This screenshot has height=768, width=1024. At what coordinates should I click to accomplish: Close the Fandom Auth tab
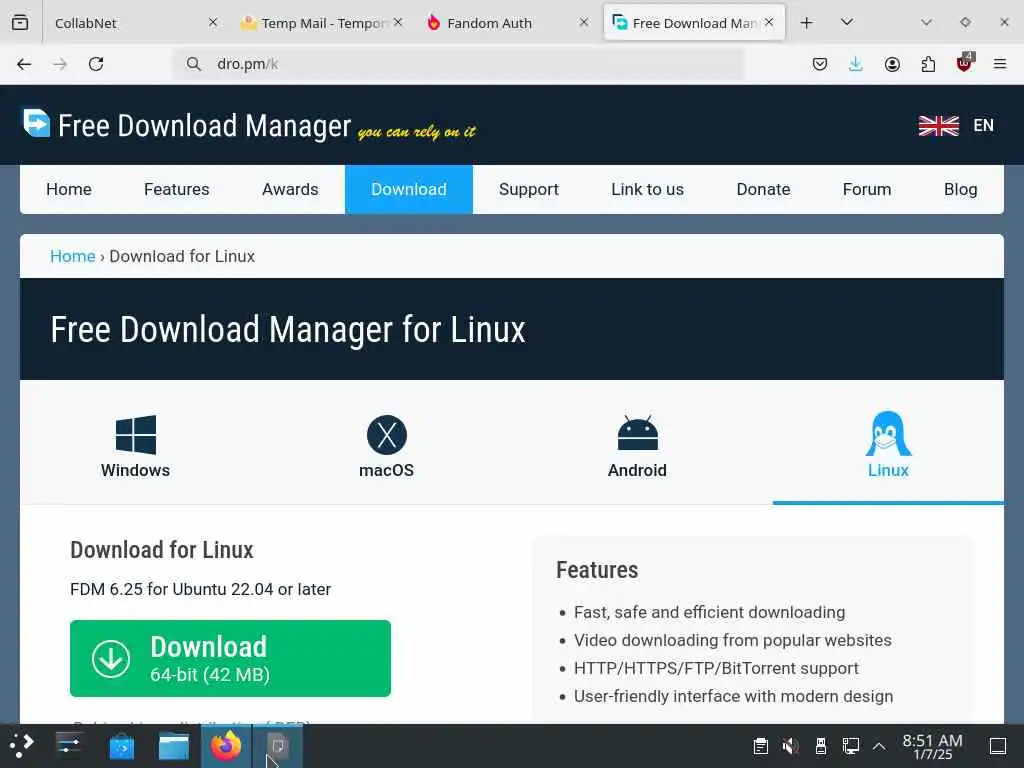click(584, 22)
